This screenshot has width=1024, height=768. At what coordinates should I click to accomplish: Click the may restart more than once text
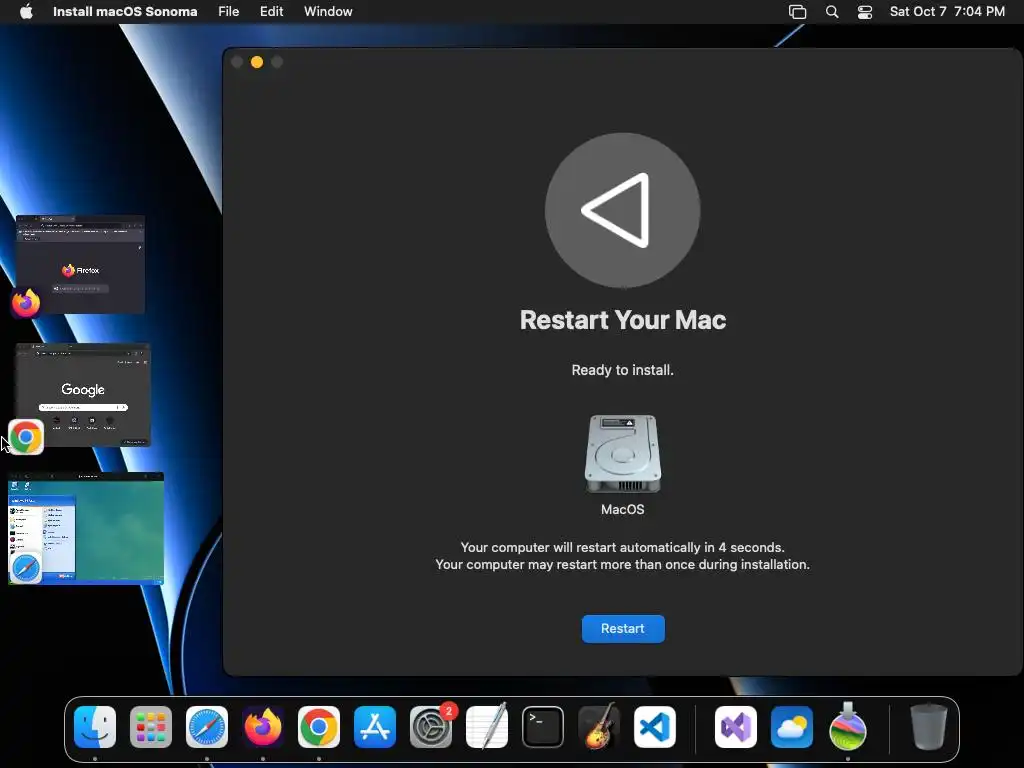tap(622, 564)
